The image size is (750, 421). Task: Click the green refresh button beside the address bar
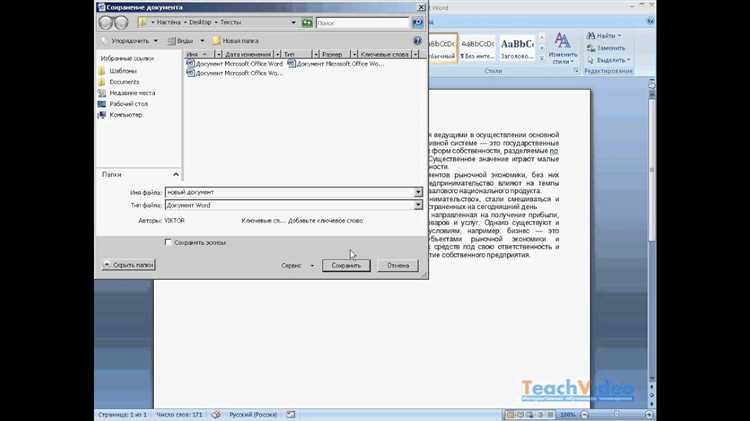[307, 22]
